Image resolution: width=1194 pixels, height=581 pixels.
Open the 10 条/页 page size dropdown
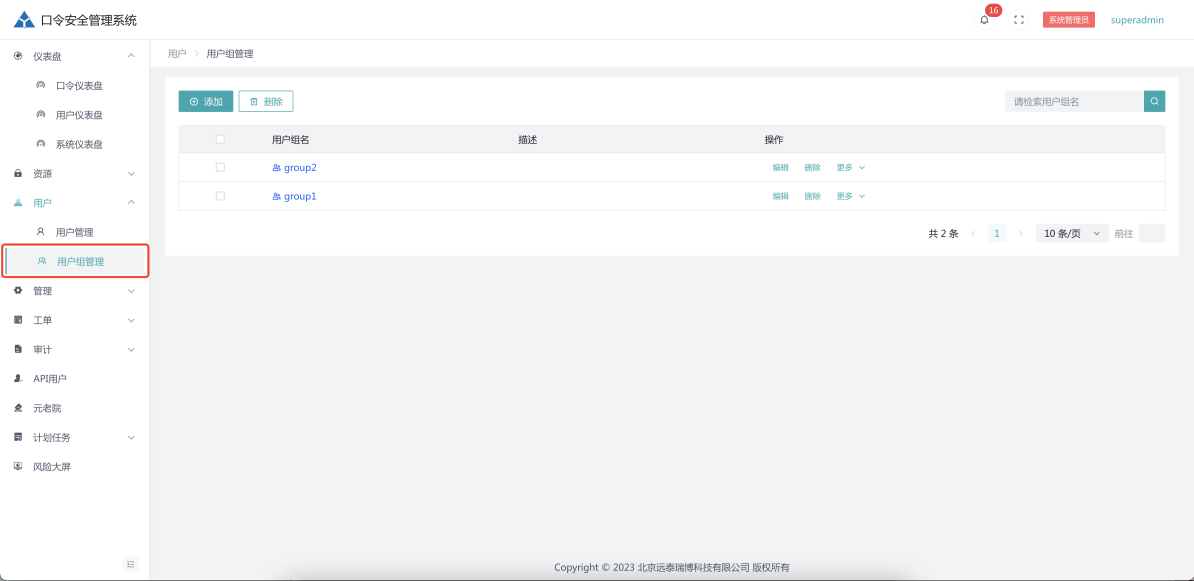[1071, 233]
